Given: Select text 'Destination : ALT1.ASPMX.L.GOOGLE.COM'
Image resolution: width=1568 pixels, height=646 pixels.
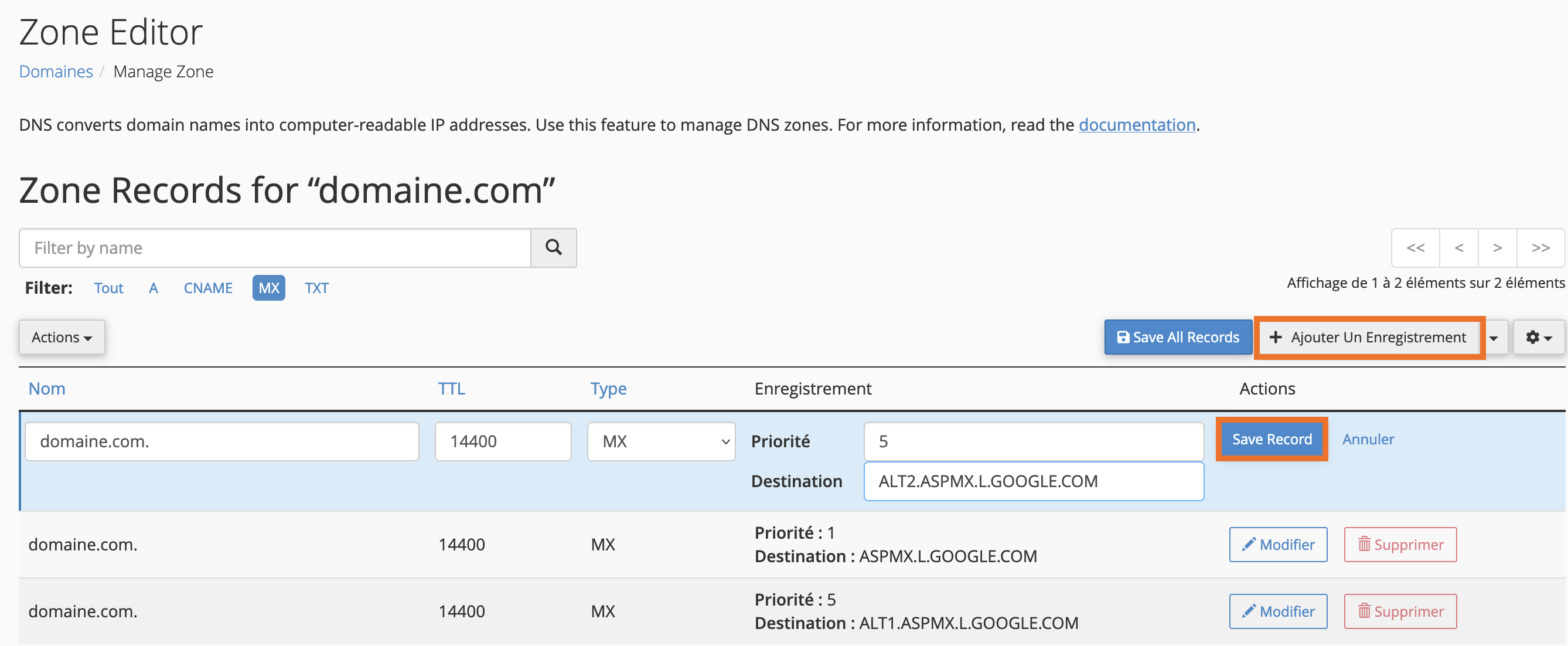Looking at the screenshot, I should tap(916, 624).
